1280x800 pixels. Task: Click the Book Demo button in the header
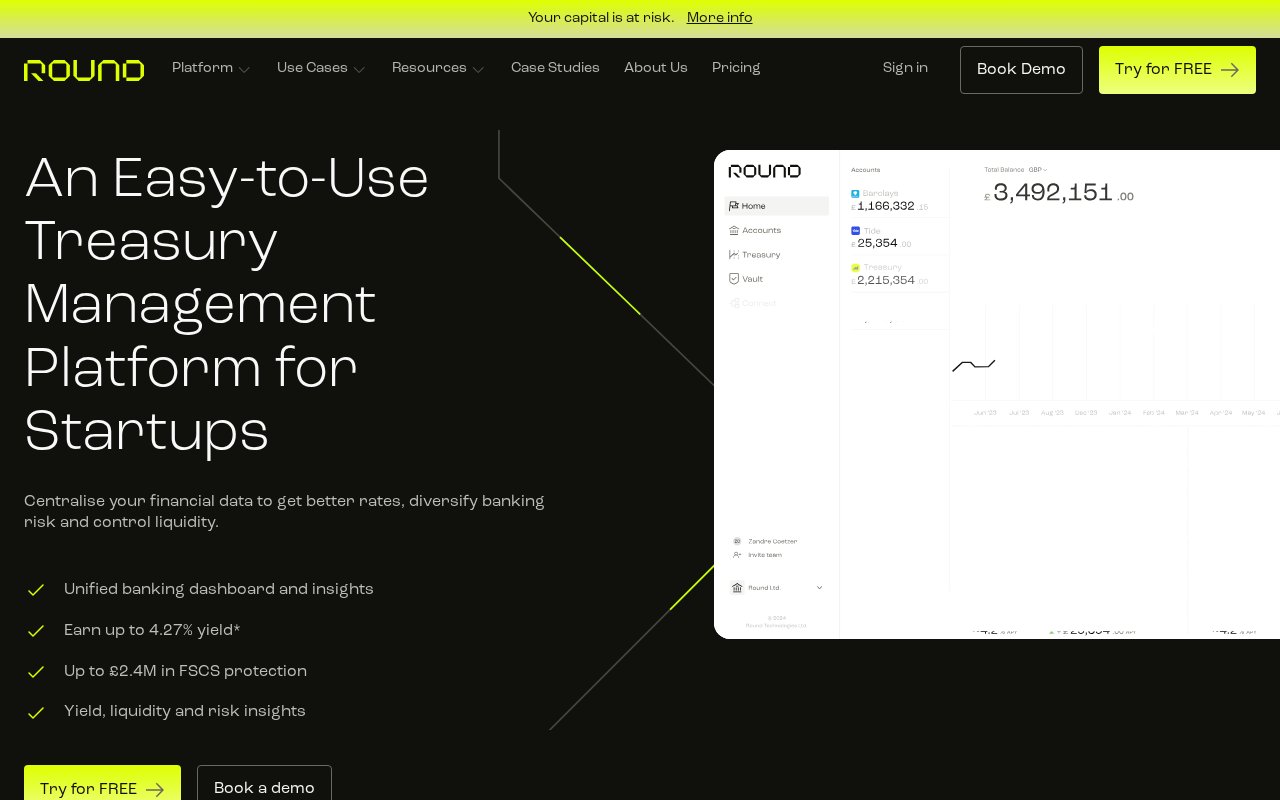coord(1021,70)
